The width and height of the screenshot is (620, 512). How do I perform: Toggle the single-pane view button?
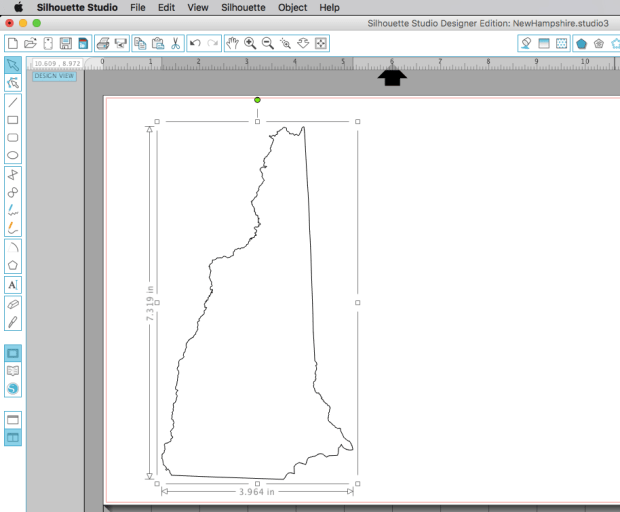point(13,419)
